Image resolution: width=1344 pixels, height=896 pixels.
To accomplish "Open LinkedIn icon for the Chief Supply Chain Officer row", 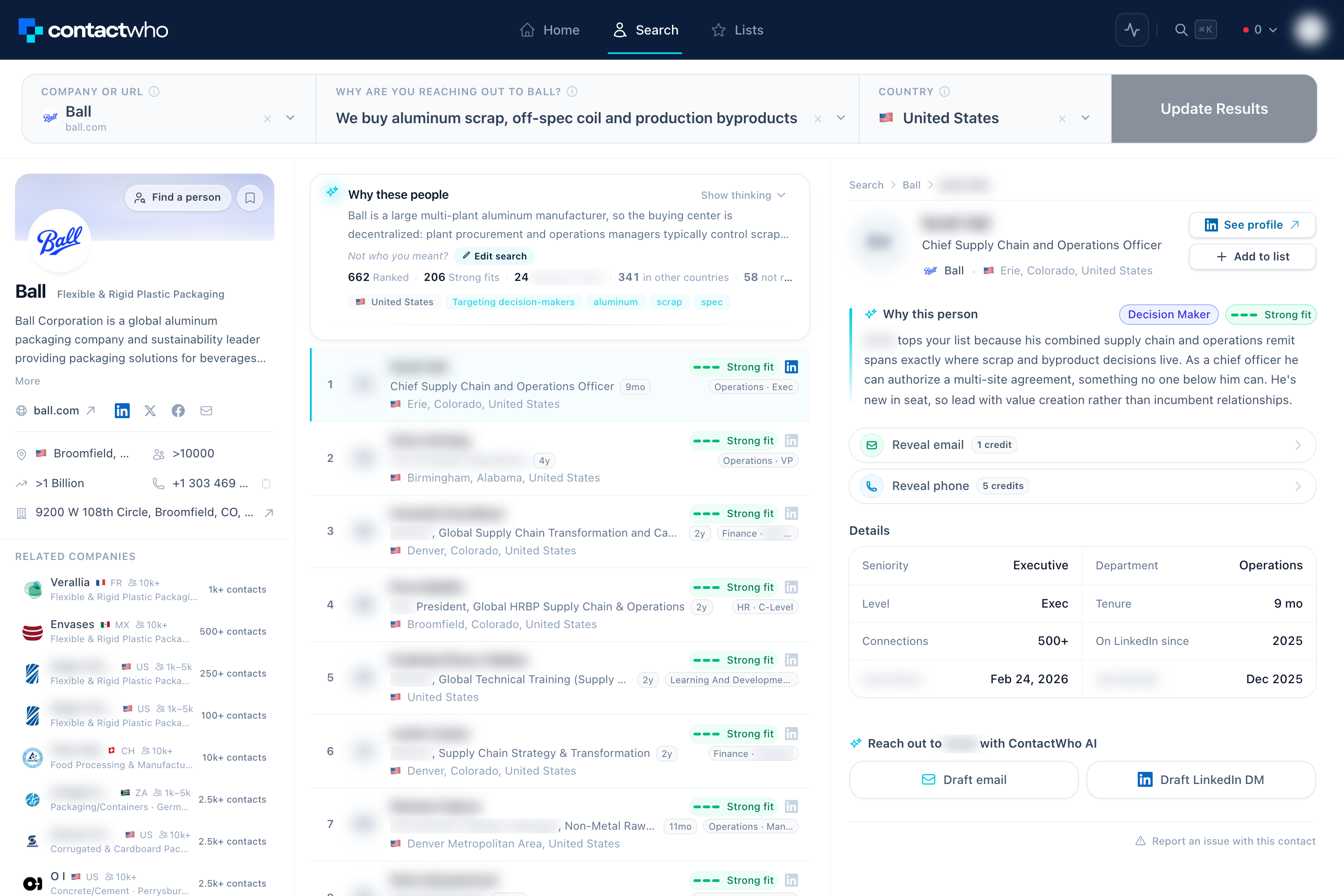I will point(791,367).
